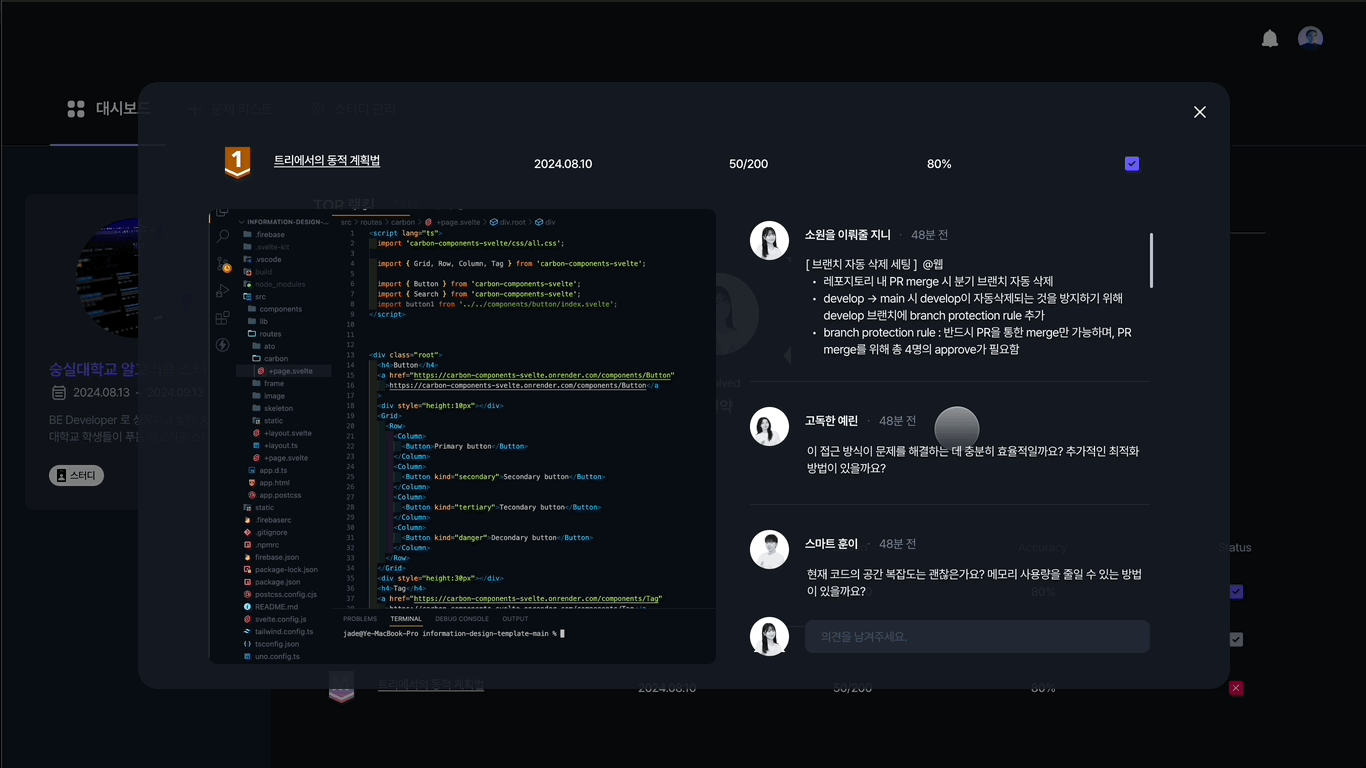This screenshot has height=768, width=1366.
Task: Toggle the blue checkbox in the background table
Action: (x=1236, y=591)
